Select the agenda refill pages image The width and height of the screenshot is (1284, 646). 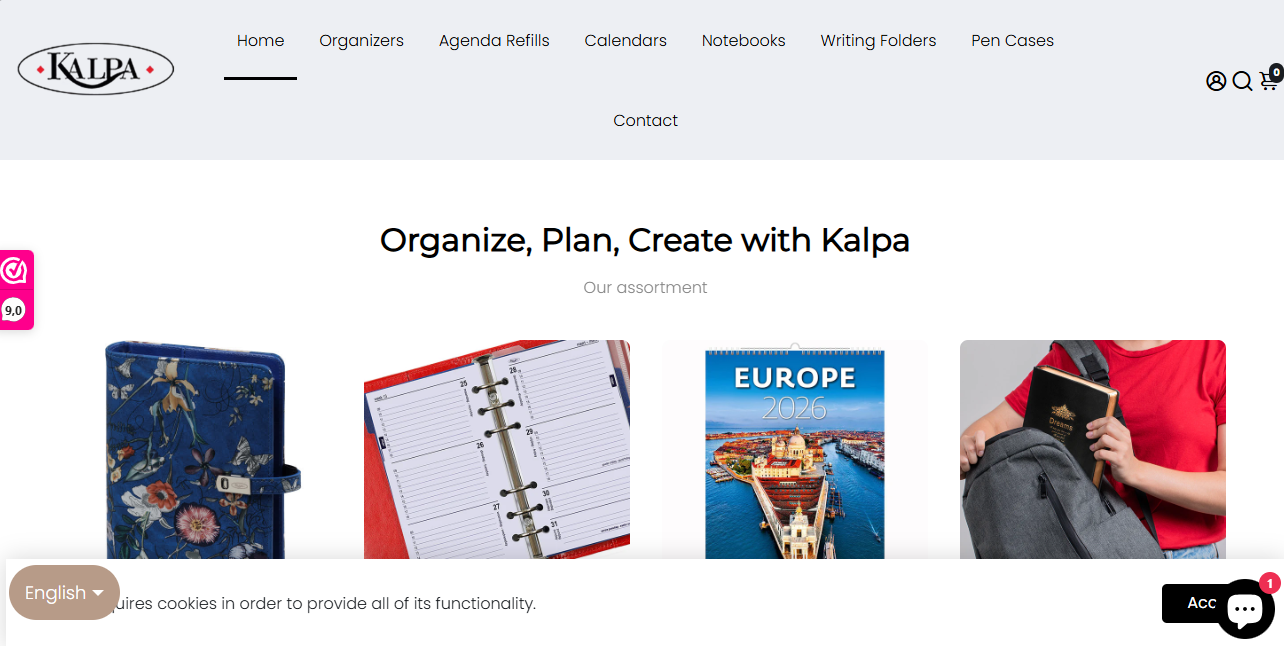pos(497,450)
